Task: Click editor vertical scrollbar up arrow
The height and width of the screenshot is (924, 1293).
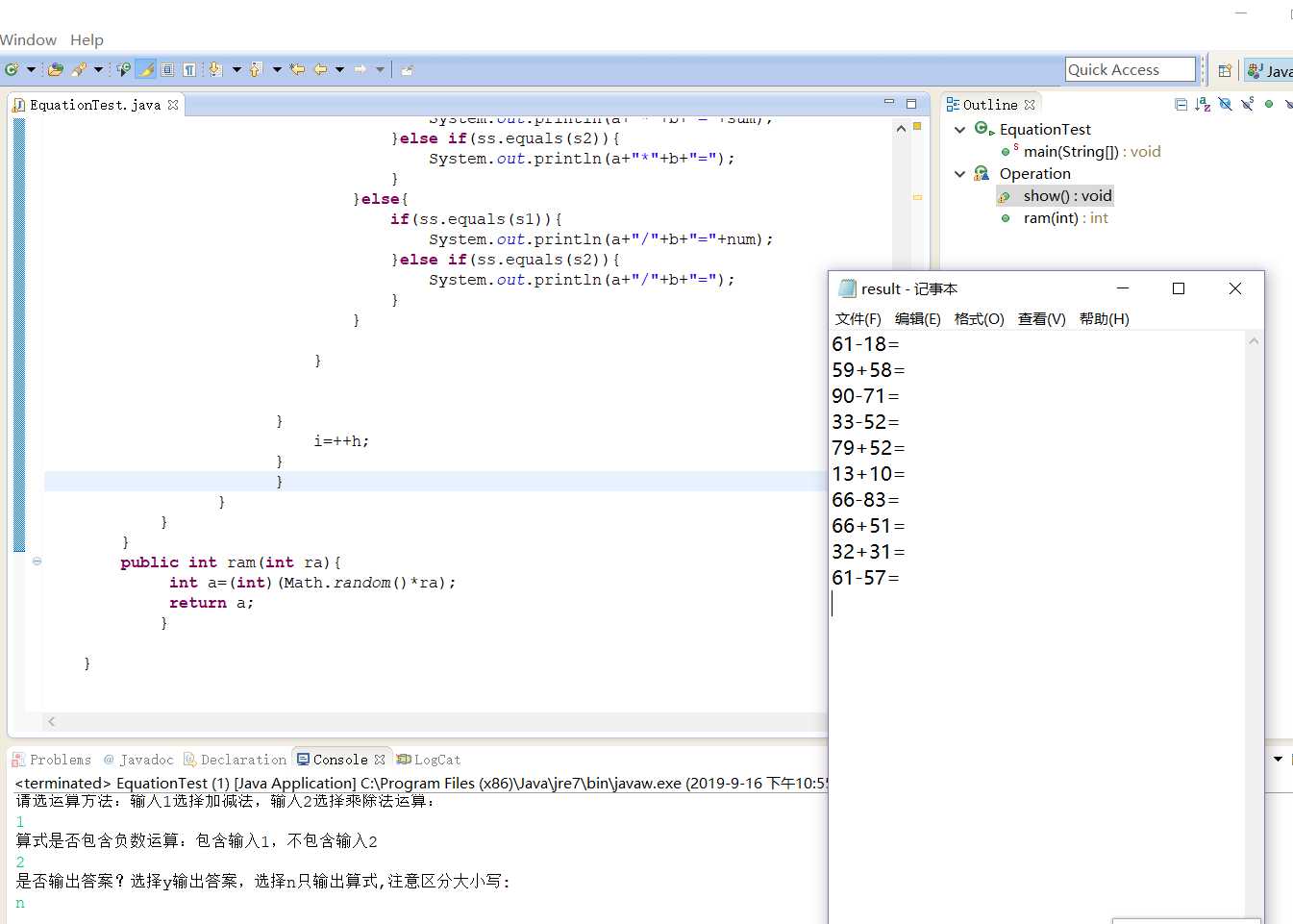Action: pos(901,128)
